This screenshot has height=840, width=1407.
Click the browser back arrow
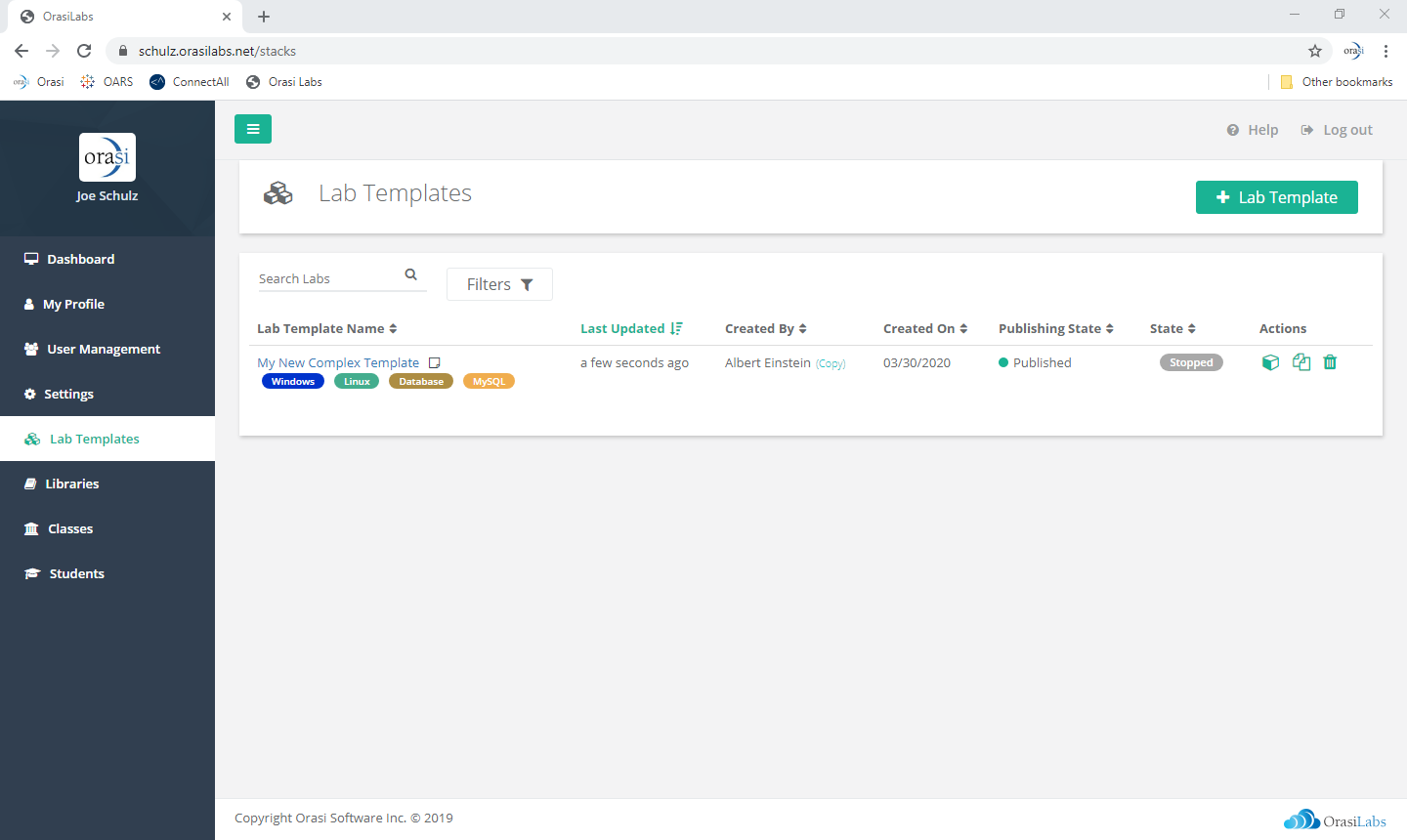coord(21,51)
